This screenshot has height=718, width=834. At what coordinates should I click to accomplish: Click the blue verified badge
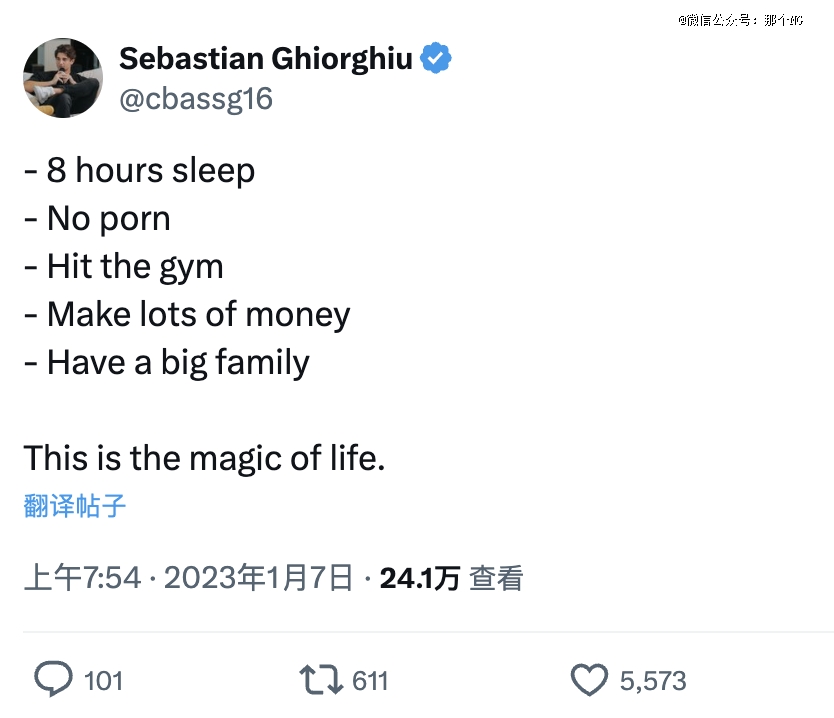tap(435, 59)
